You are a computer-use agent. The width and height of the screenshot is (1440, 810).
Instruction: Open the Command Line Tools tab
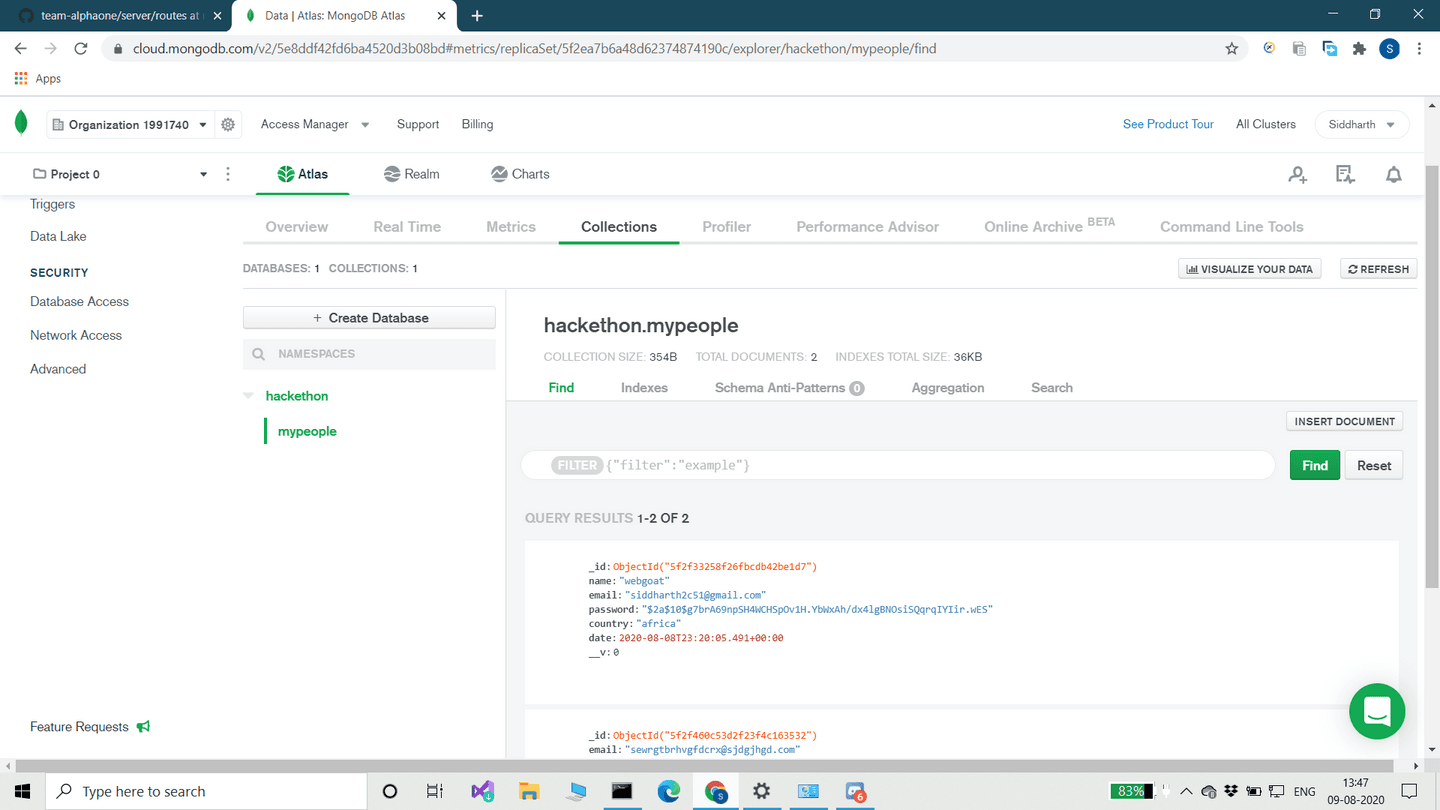(x=1232, y=227)
